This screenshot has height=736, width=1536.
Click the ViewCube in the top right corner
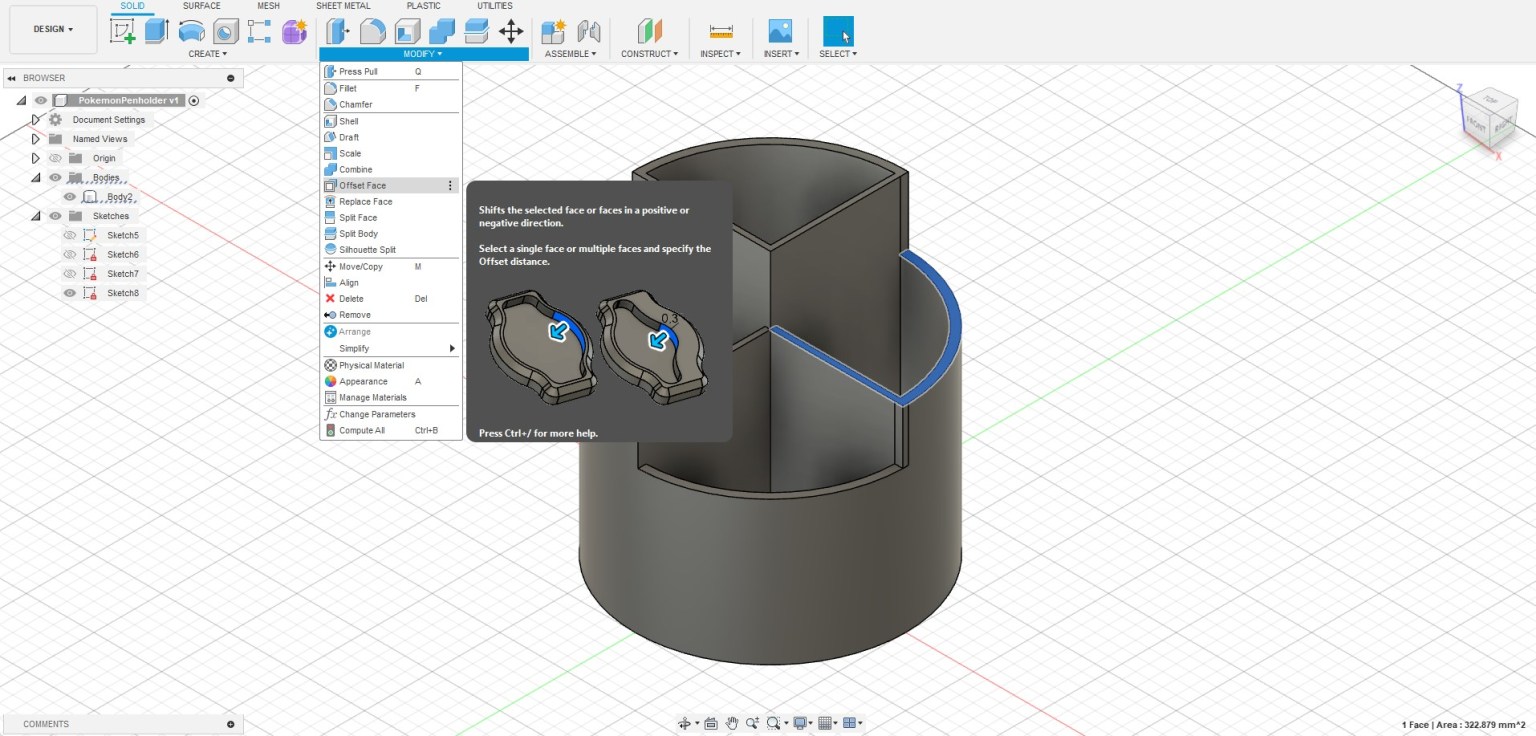point(1487,115)
